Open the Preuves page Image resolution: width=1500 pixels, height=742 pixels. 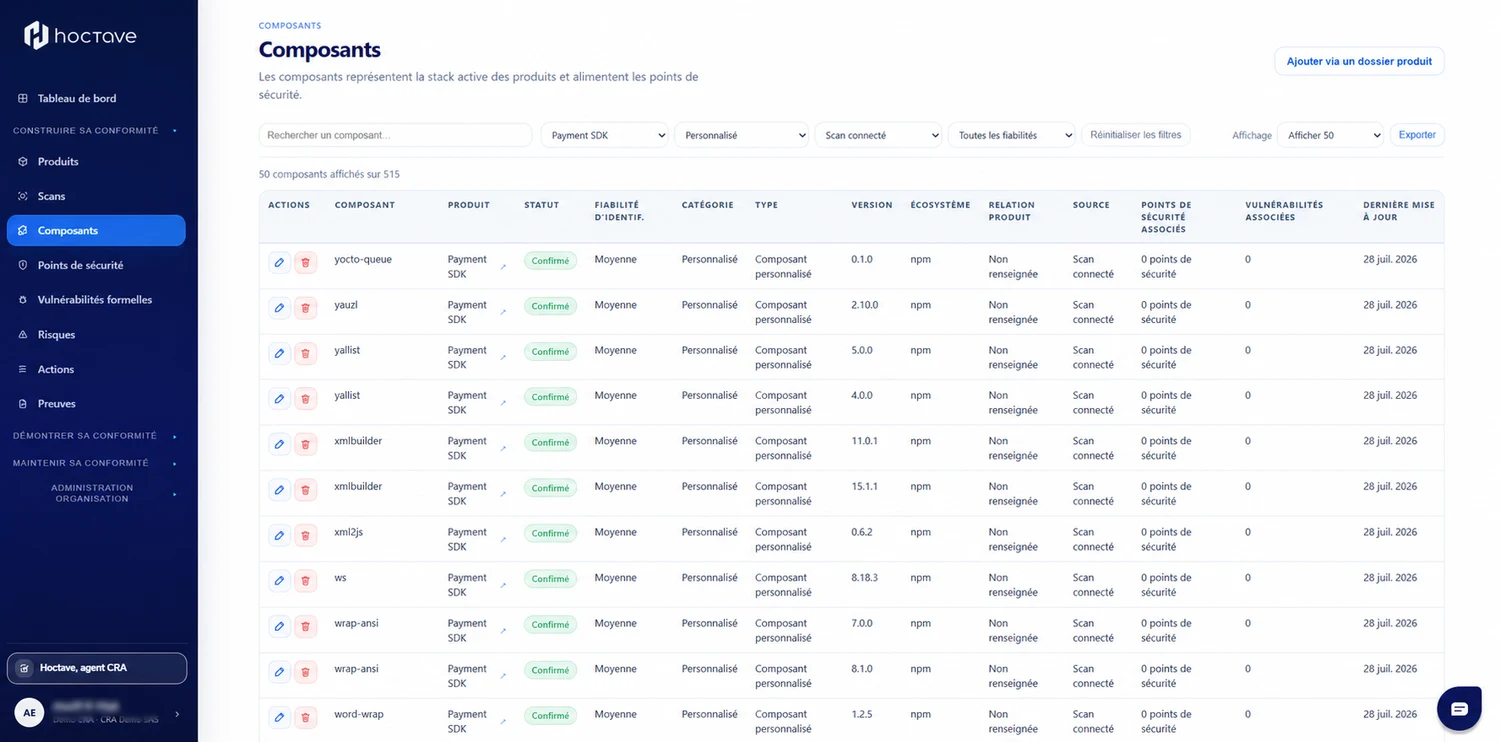(x=96, y=404)
